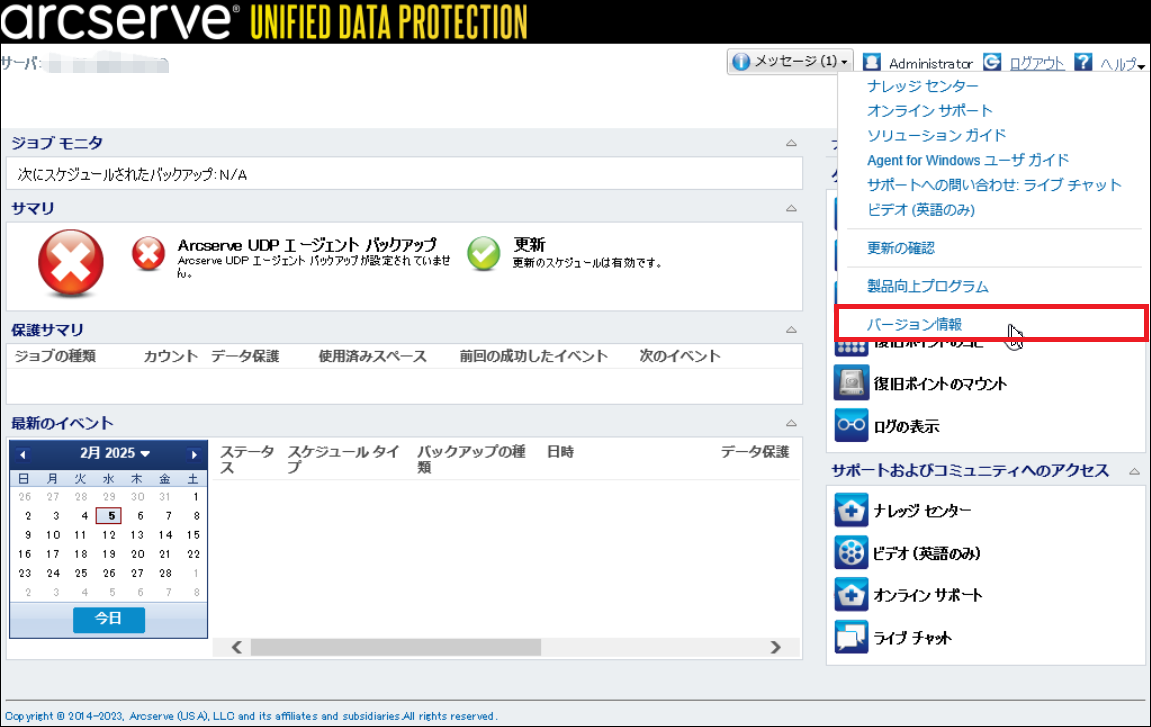
Task: Click the ナレッジ センター first-aid icon
Action: [852, 510]
